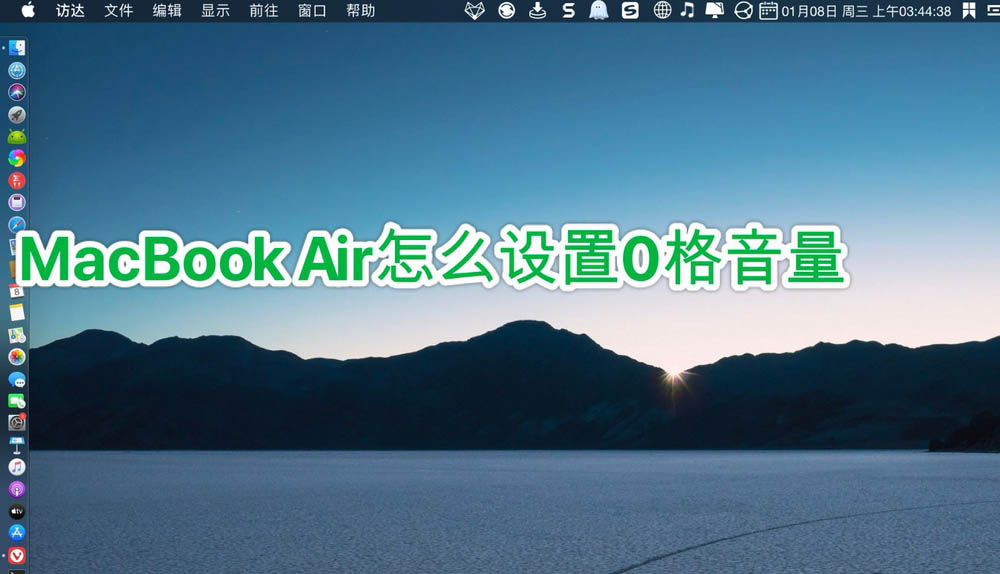Viewport: 1000px width, 574px height.
Task: Click the plain S-shaped menu bar icon
Action: click(568, 10)
